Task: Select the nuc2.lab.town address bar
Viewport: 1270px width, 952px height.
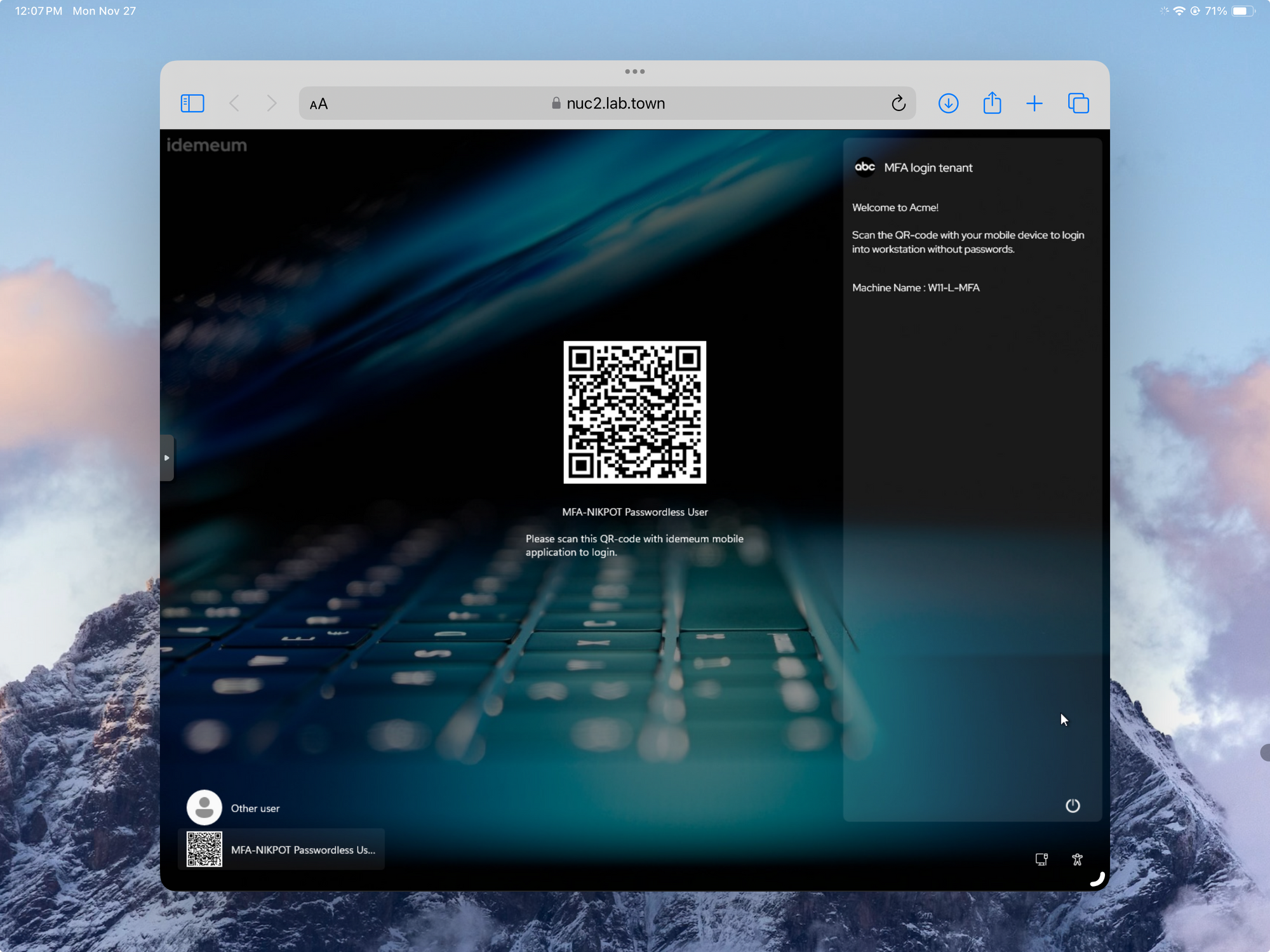Action: 607,104
